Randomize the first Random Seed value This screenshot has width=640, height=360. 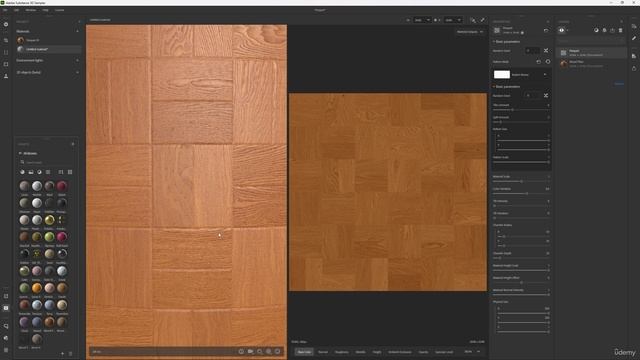[x=546, y=51]
